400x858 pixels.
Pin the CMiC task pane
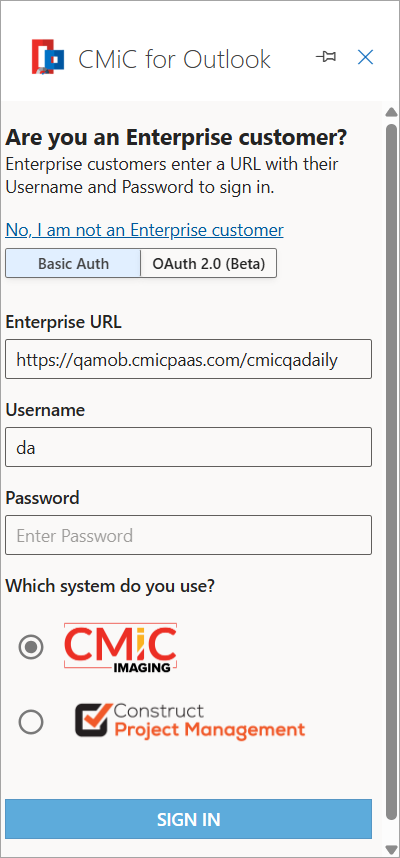tap(326, 57)
